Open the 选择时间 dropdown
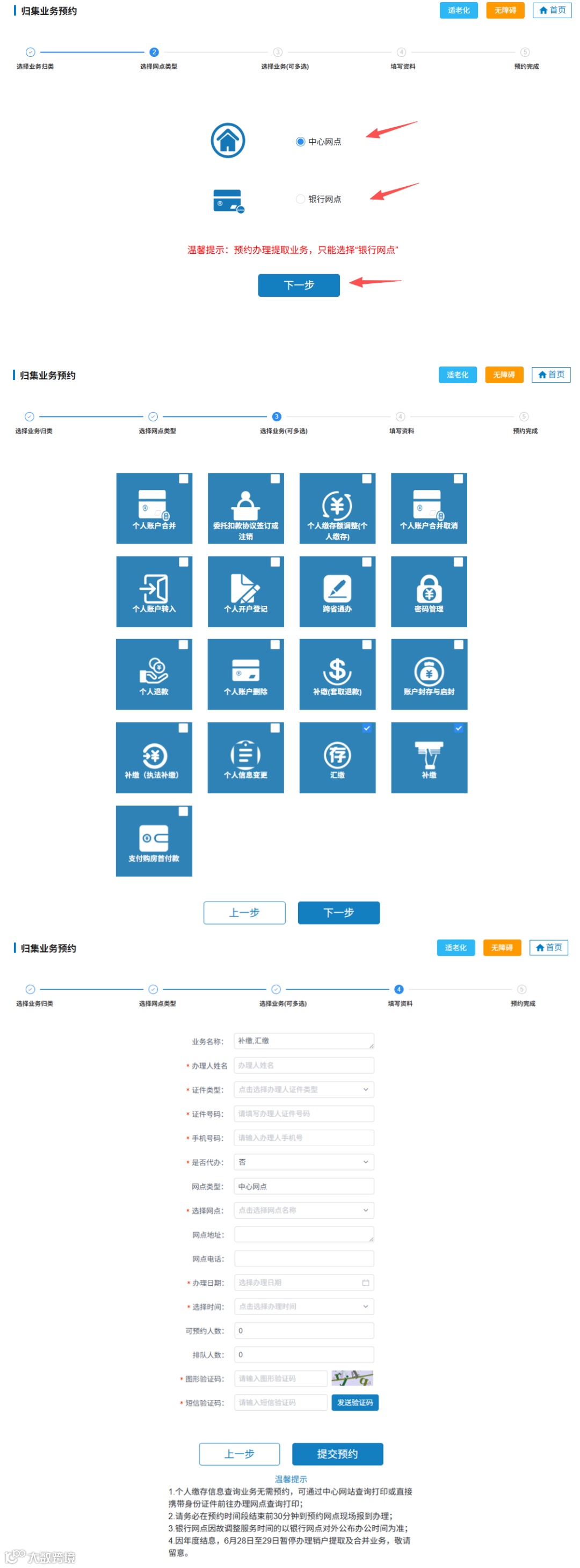This screenshot has width=580, height=1568. click(x=304, y=1306)
